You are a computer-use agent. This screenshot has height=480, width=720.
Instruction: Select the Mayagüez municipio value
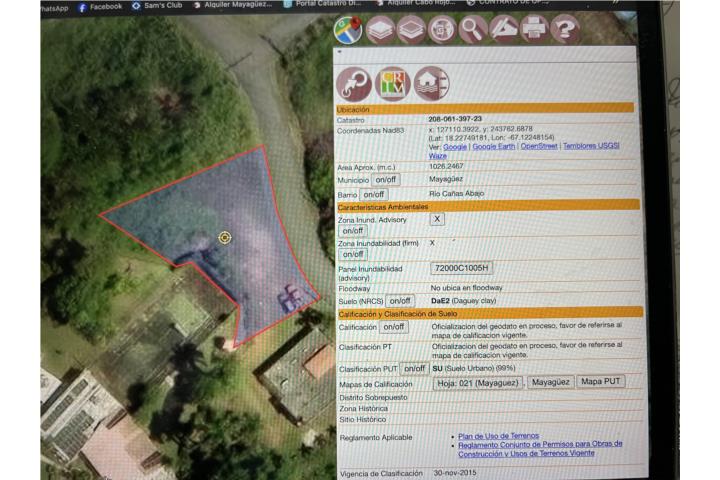(446, 179)
